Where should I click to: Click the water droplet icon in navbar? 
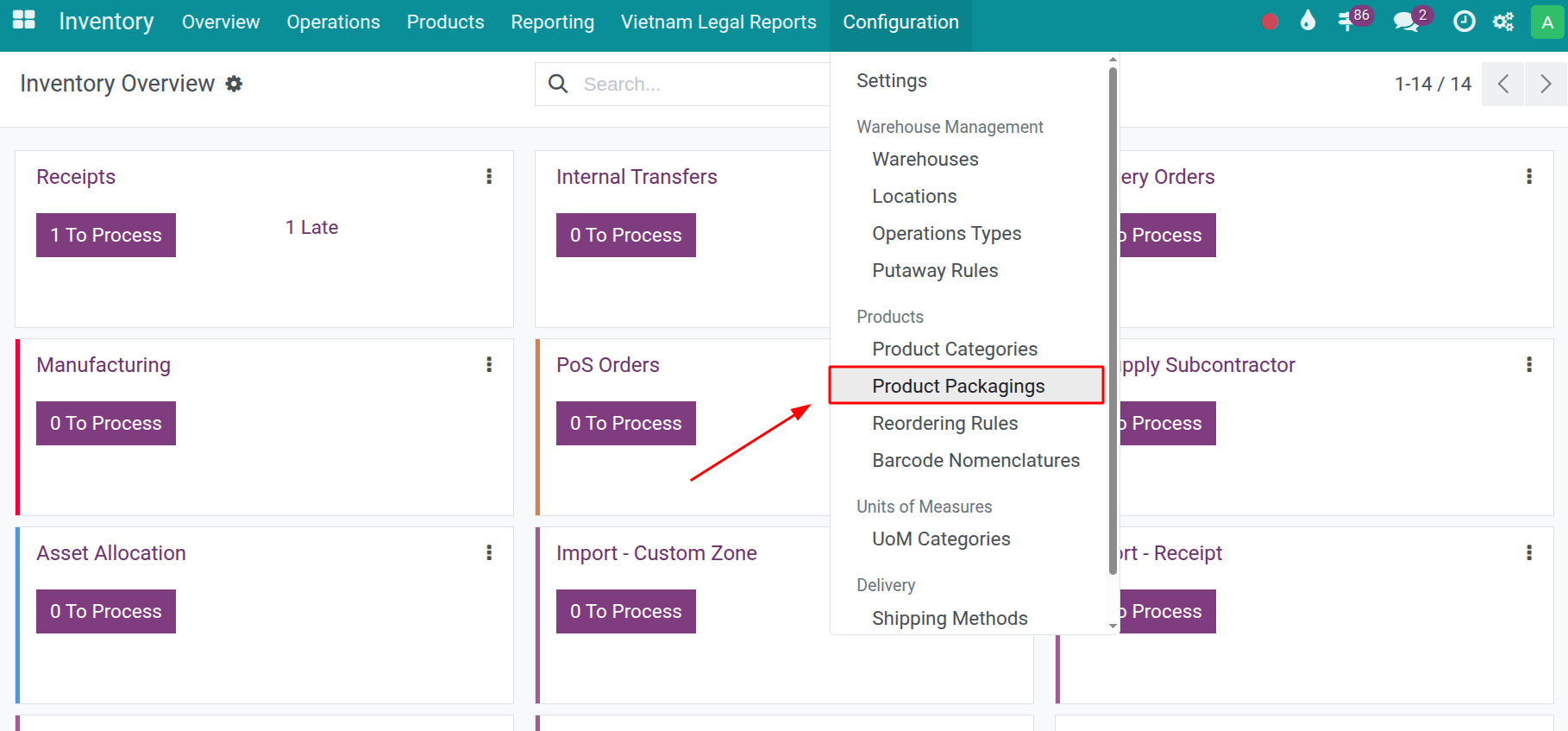tap(1308, 22)
